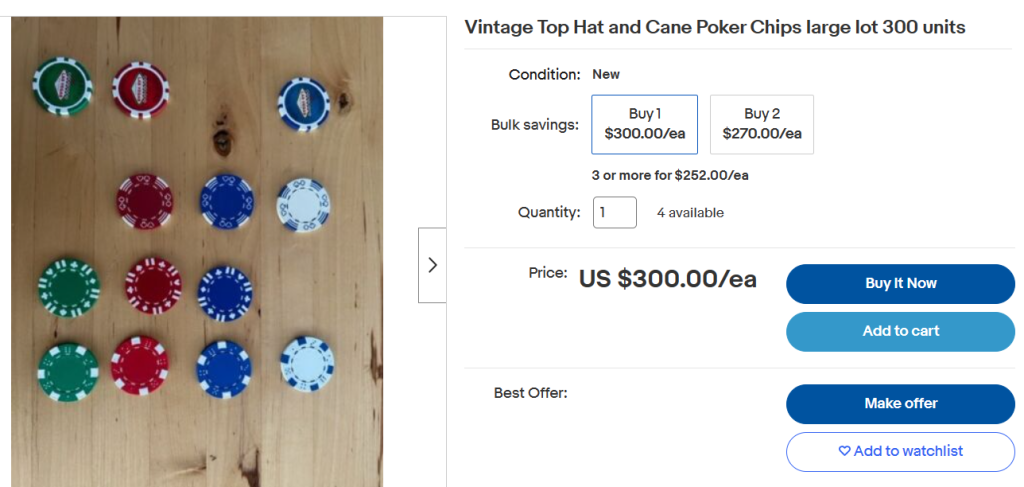Click the listing title text
Viewport: 1024px width, 487px height.
click(714, 27)
